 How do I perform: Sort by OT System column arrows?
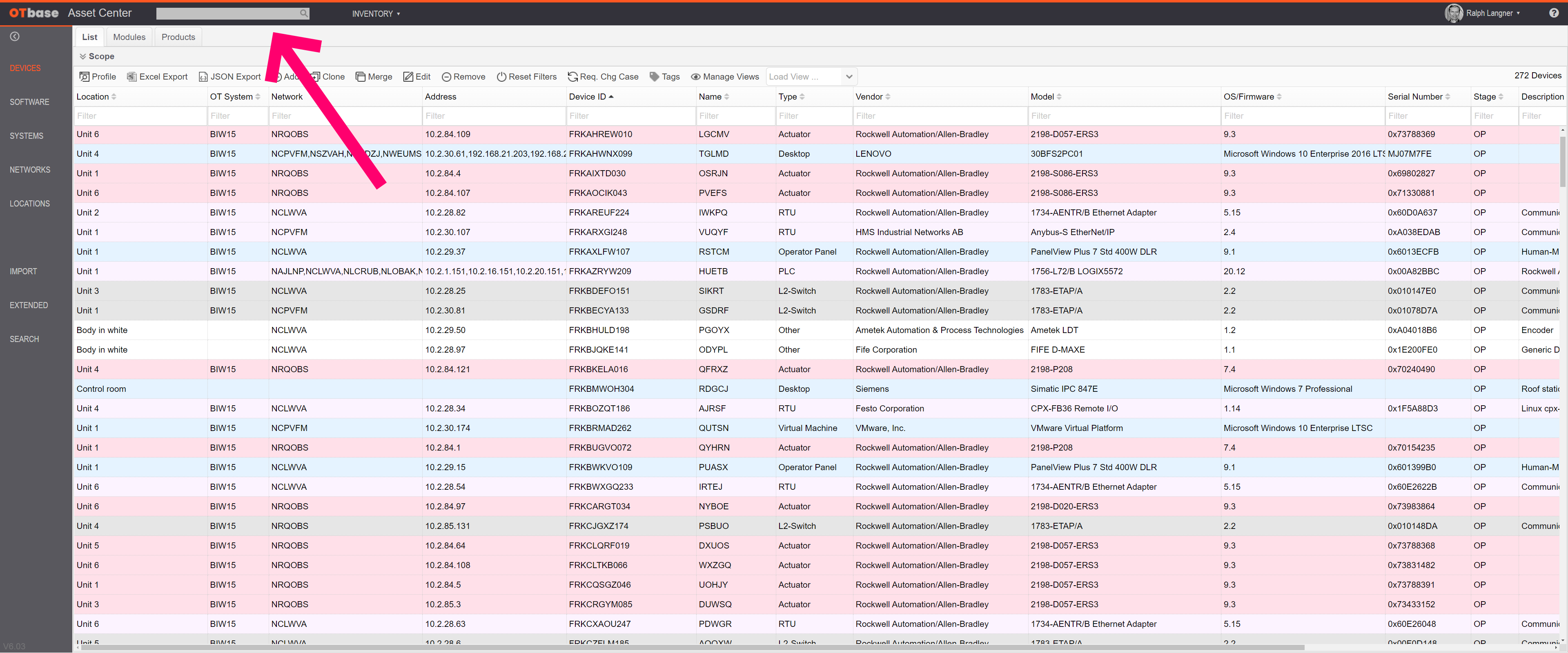[258, 97]
